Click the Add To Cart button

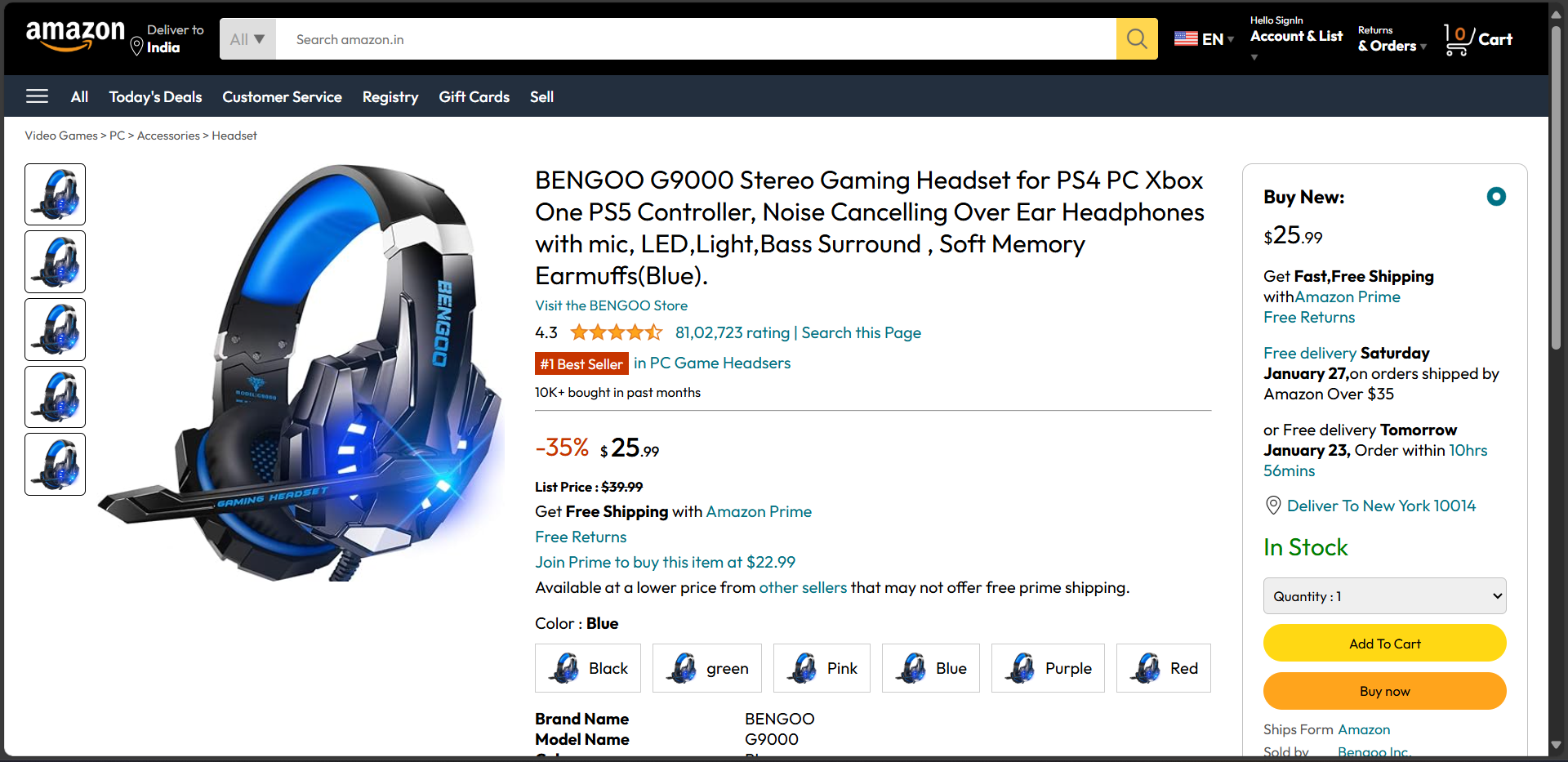coord(1384,643)
